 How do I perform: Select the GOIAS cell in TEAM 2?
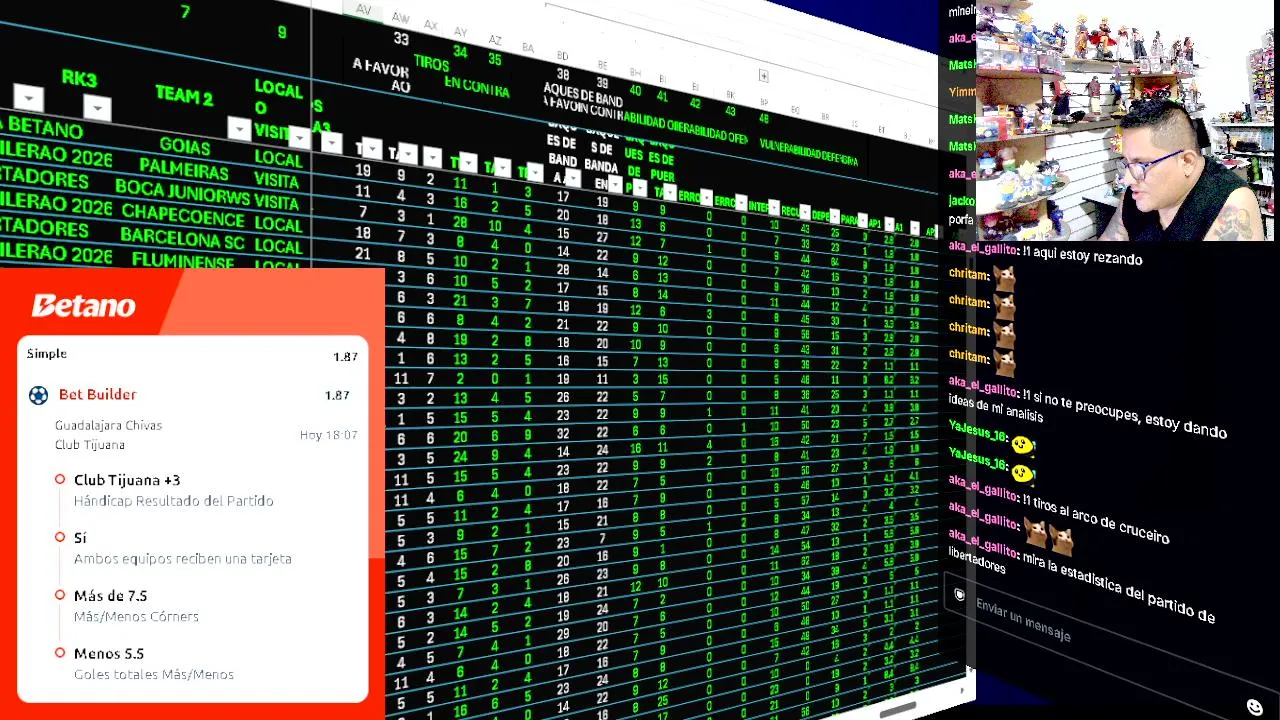tap(185, 145)
